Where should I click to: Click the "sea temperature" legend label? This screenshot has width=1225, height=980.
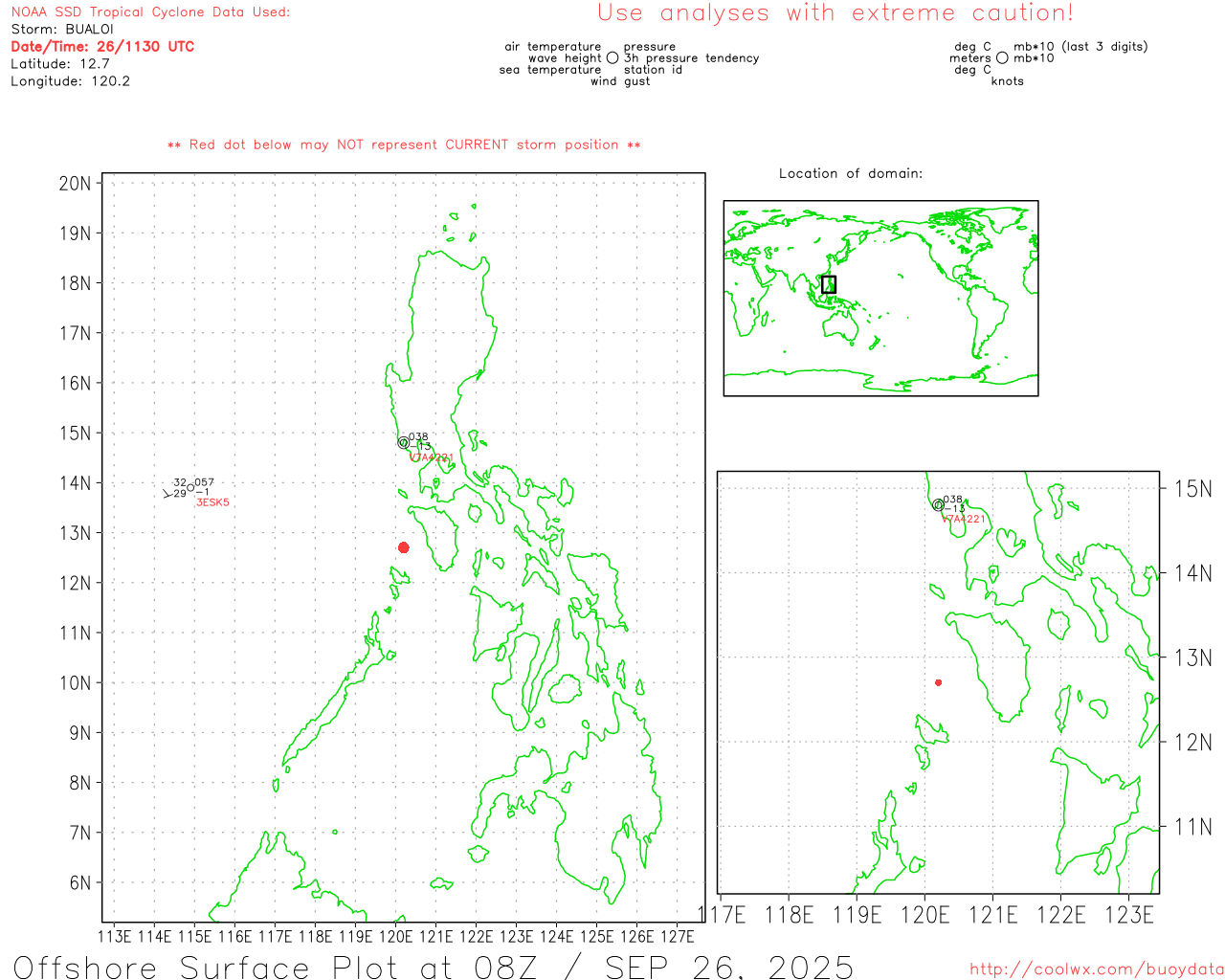(x=550, y=69)
